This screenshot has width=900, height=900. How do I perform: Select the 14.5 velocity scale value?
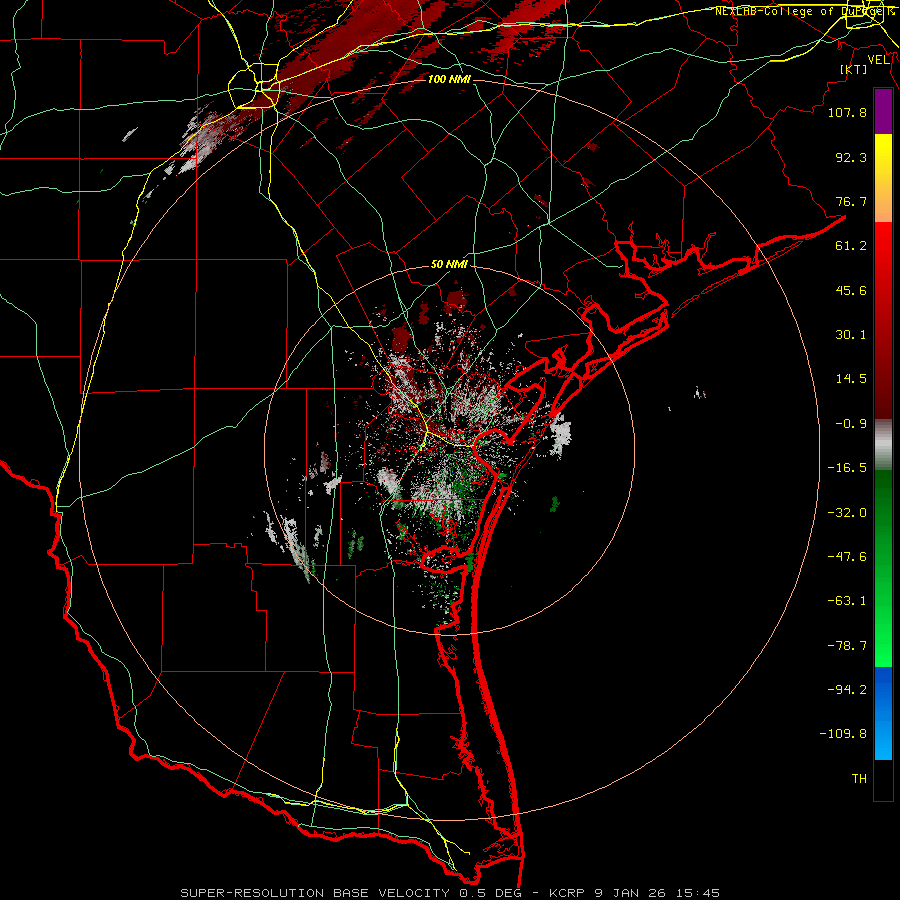851,379
